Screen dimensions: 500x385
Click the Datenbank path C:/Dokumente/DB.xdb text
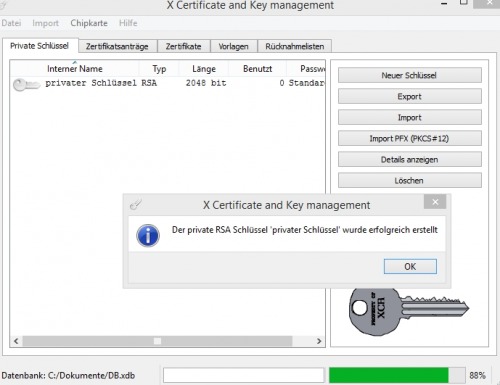click(68, 376)
